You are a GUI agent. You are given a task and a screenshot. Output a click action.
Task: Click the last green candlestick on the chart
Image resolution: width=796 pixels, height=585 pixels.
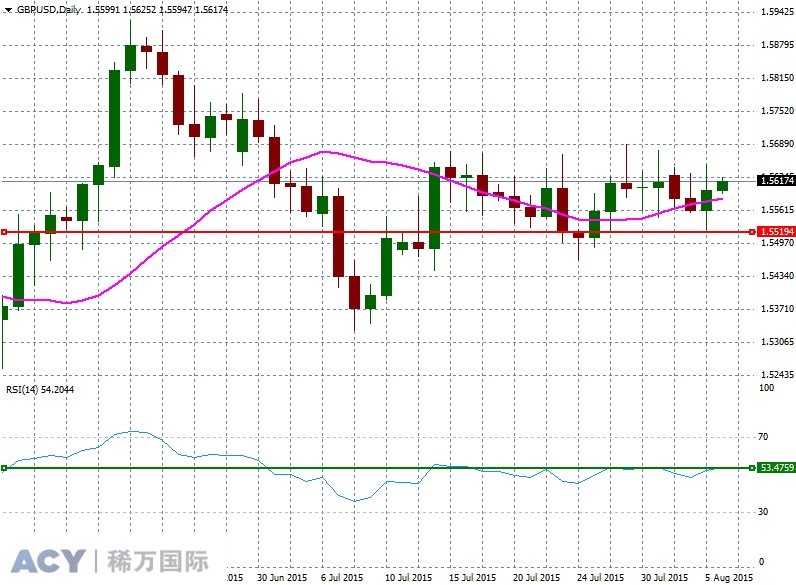[722, 186]
